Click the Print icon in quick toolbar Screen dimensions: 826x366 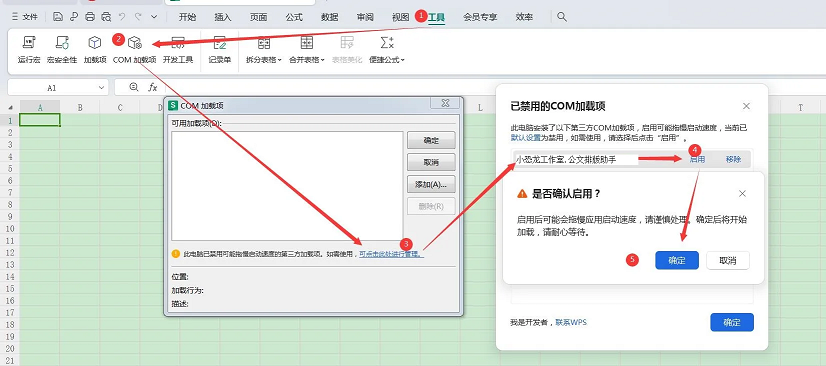[x=90, y=17]
